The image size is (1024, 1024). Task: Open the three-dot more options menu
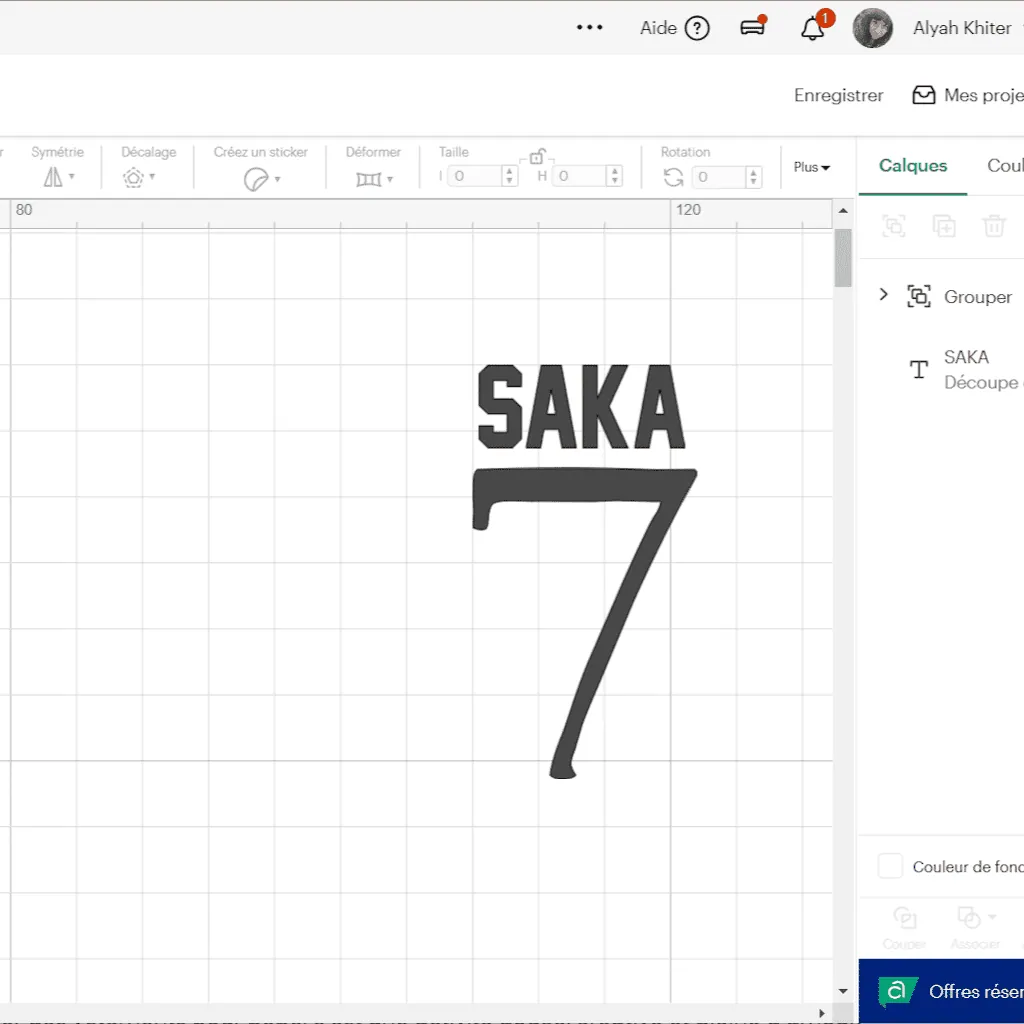point(589,27)
